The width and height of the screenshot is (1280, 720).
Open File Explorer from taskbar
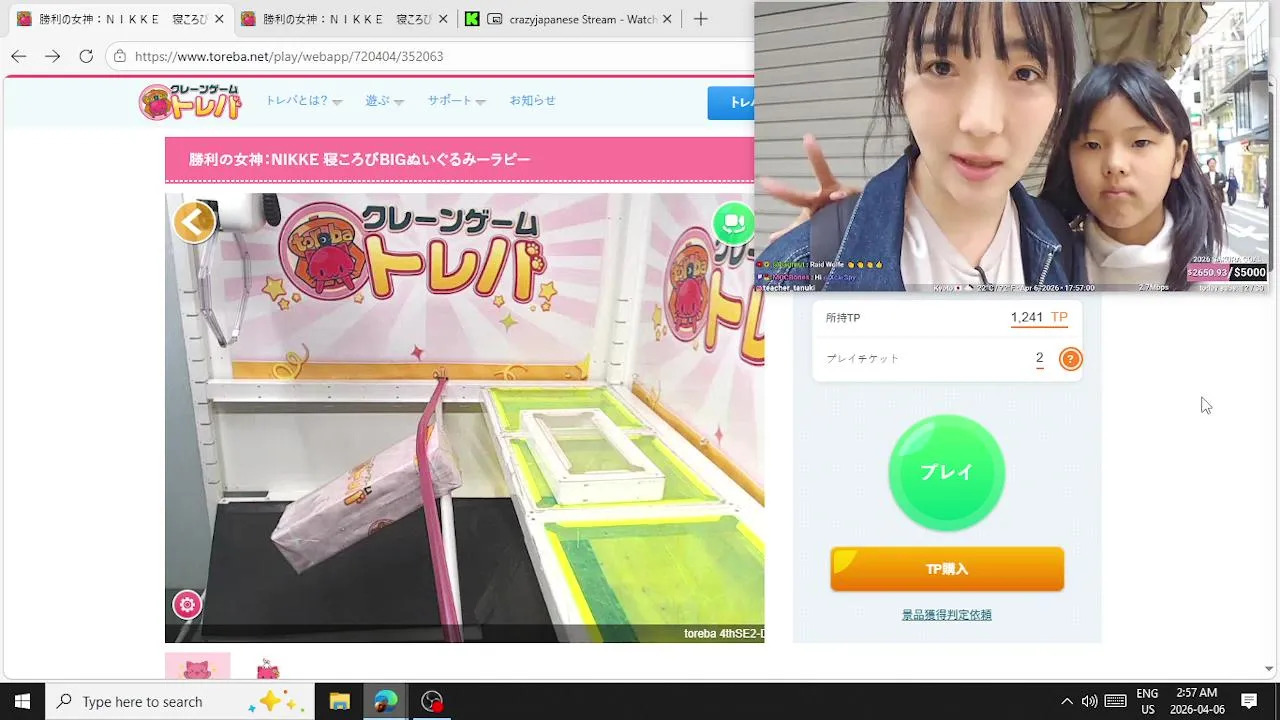tap(339, 701)
